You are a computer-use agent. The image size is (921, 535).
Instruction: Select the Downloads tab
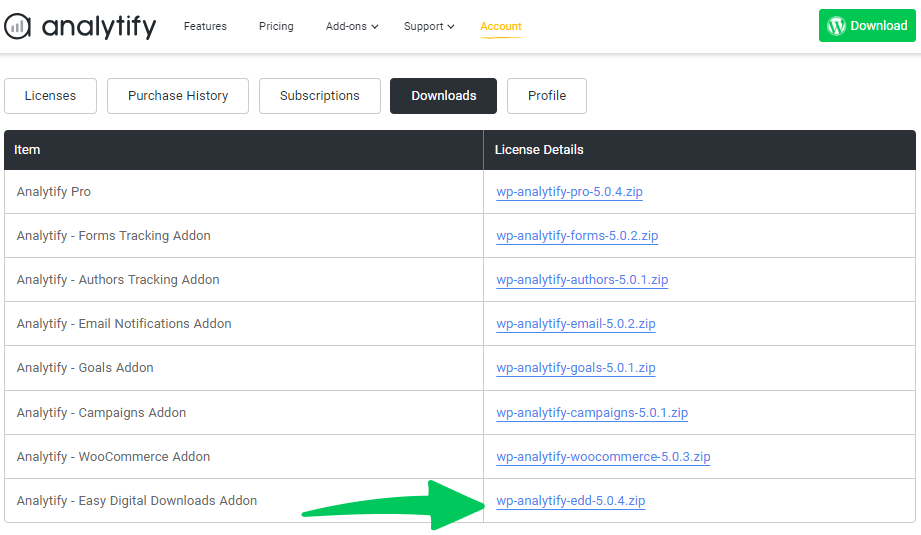(443, 96)
